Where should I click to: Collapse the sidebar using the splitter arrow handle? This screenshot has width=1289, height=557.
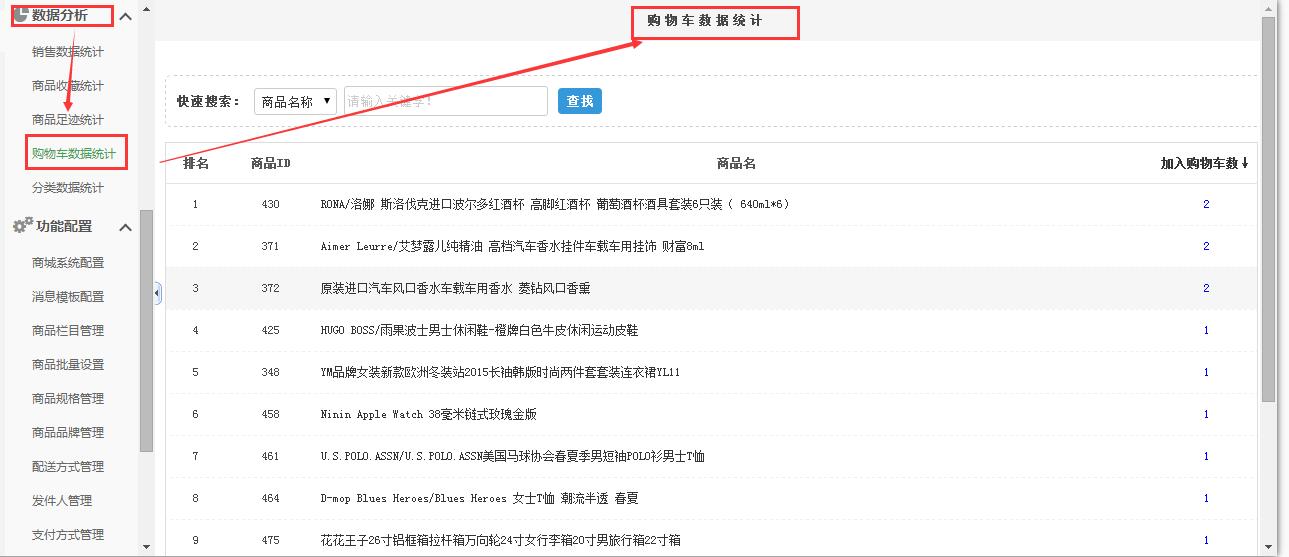tap(158, 293)
